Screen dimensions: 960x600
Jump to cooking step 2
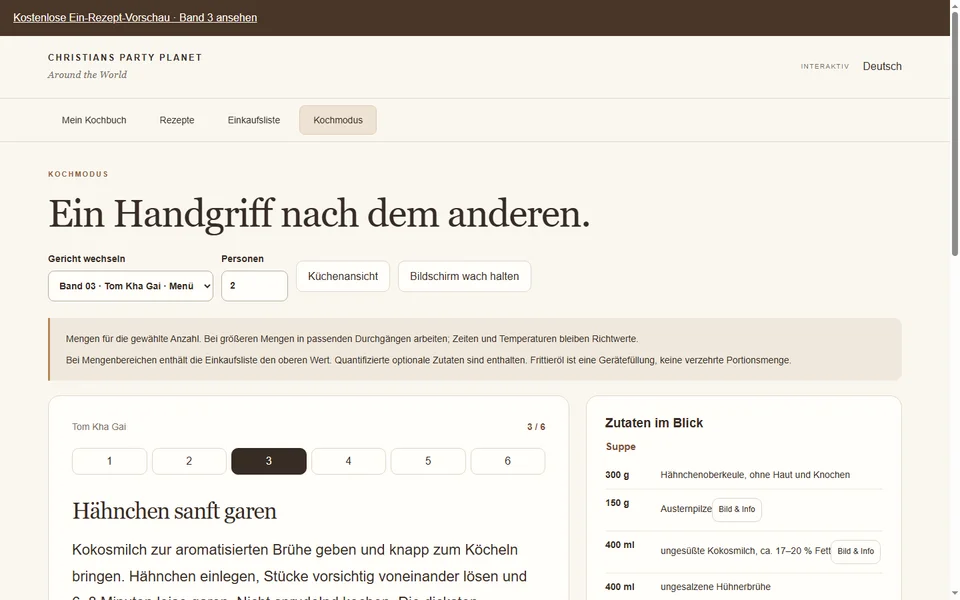(x=189, y=461)
